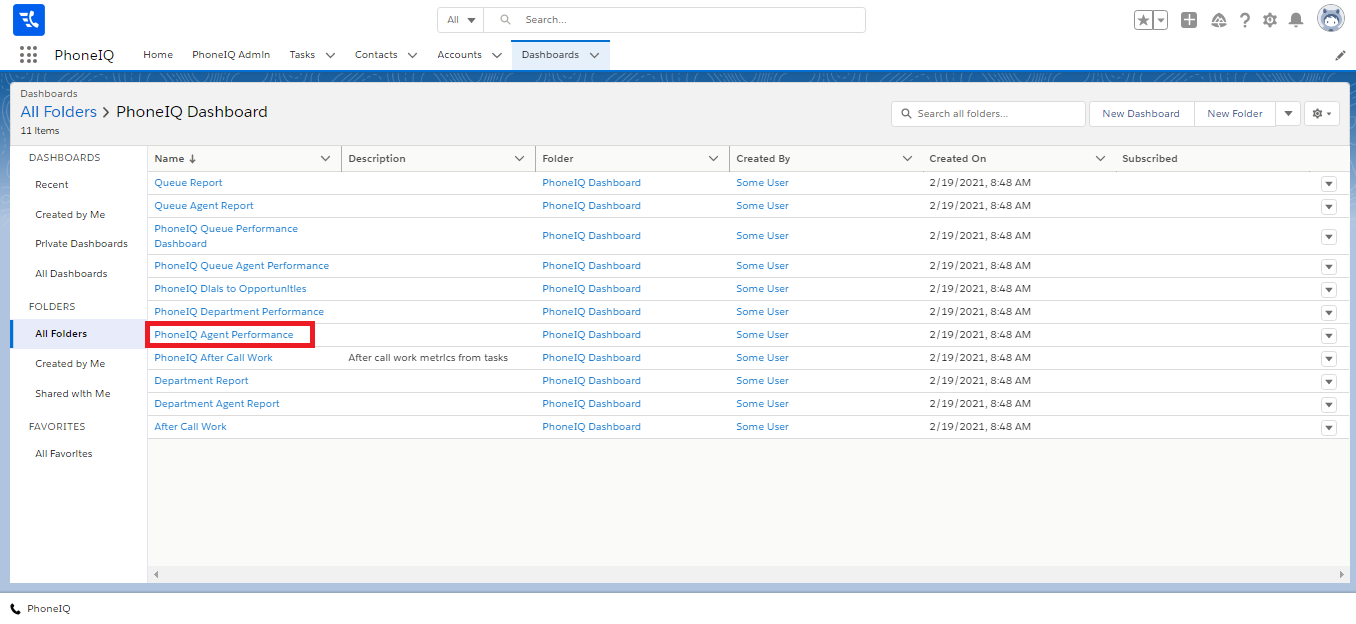Viewport: 1356px width, 624px height.
Task: Open the Global Actions plus icon
Action: (1189, 20)
